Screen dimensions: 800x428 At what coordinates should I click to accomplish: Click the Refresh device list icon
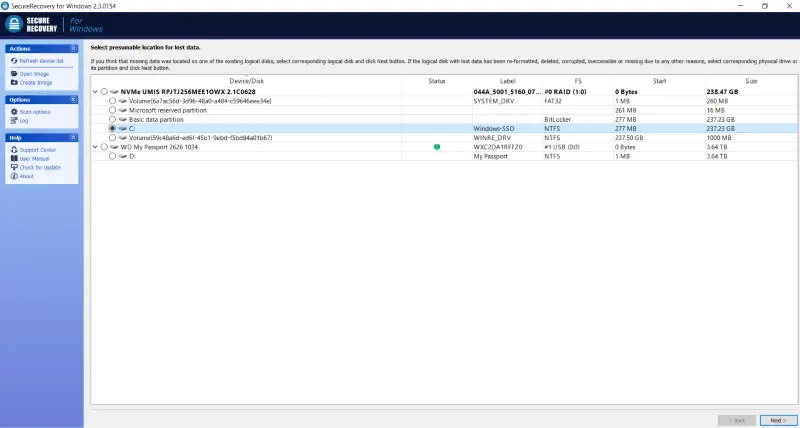[x=14, y=61]
